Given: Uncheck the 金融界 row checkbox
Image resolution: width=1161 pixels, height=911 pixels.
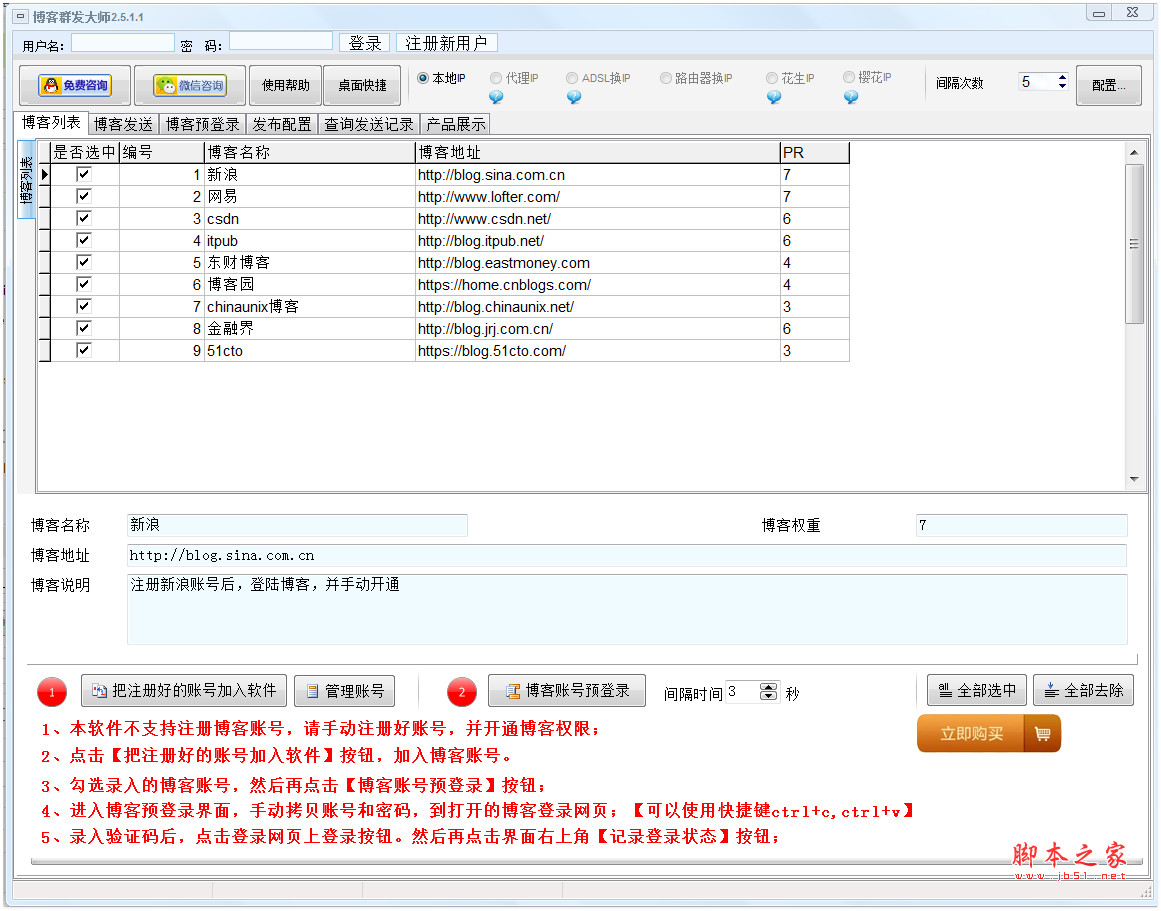Looking at the screenshot, I should tap(84, 328).
